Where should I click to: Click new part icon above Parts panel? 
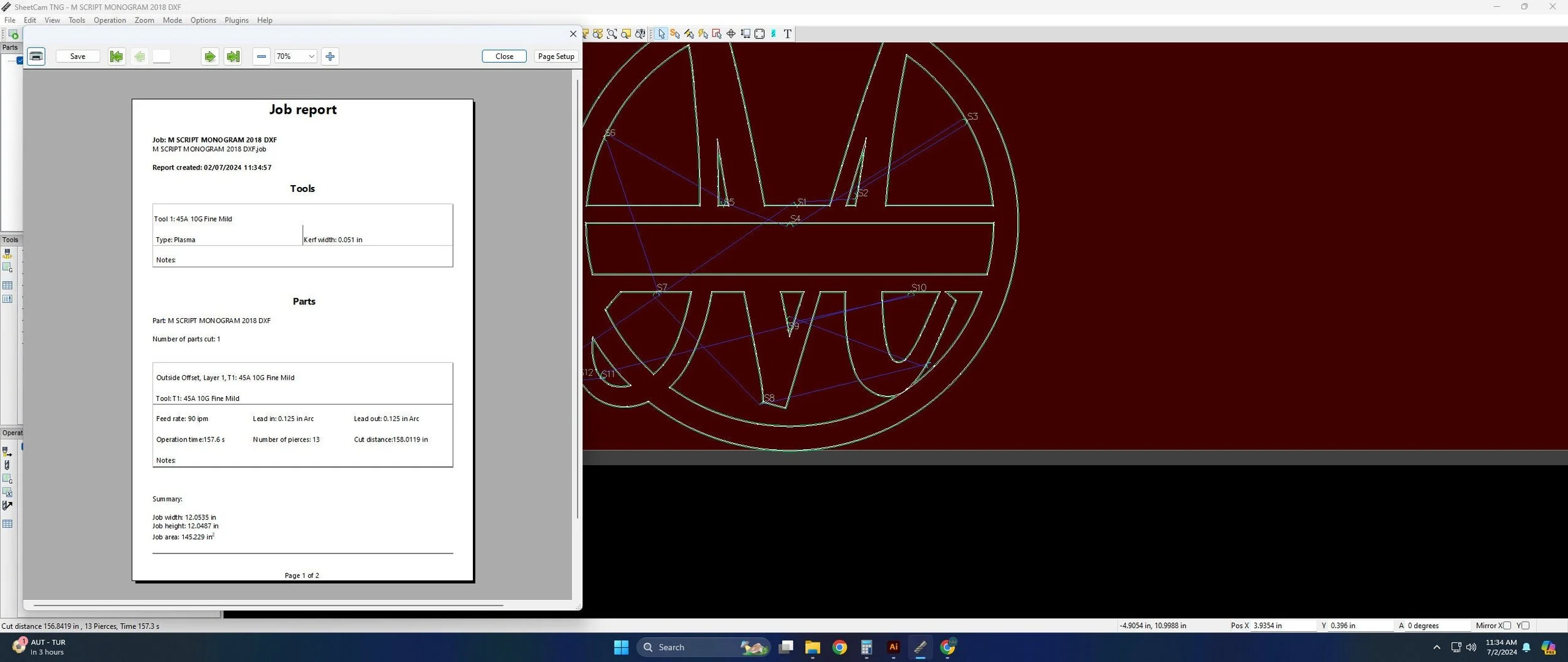pos(13,35)
